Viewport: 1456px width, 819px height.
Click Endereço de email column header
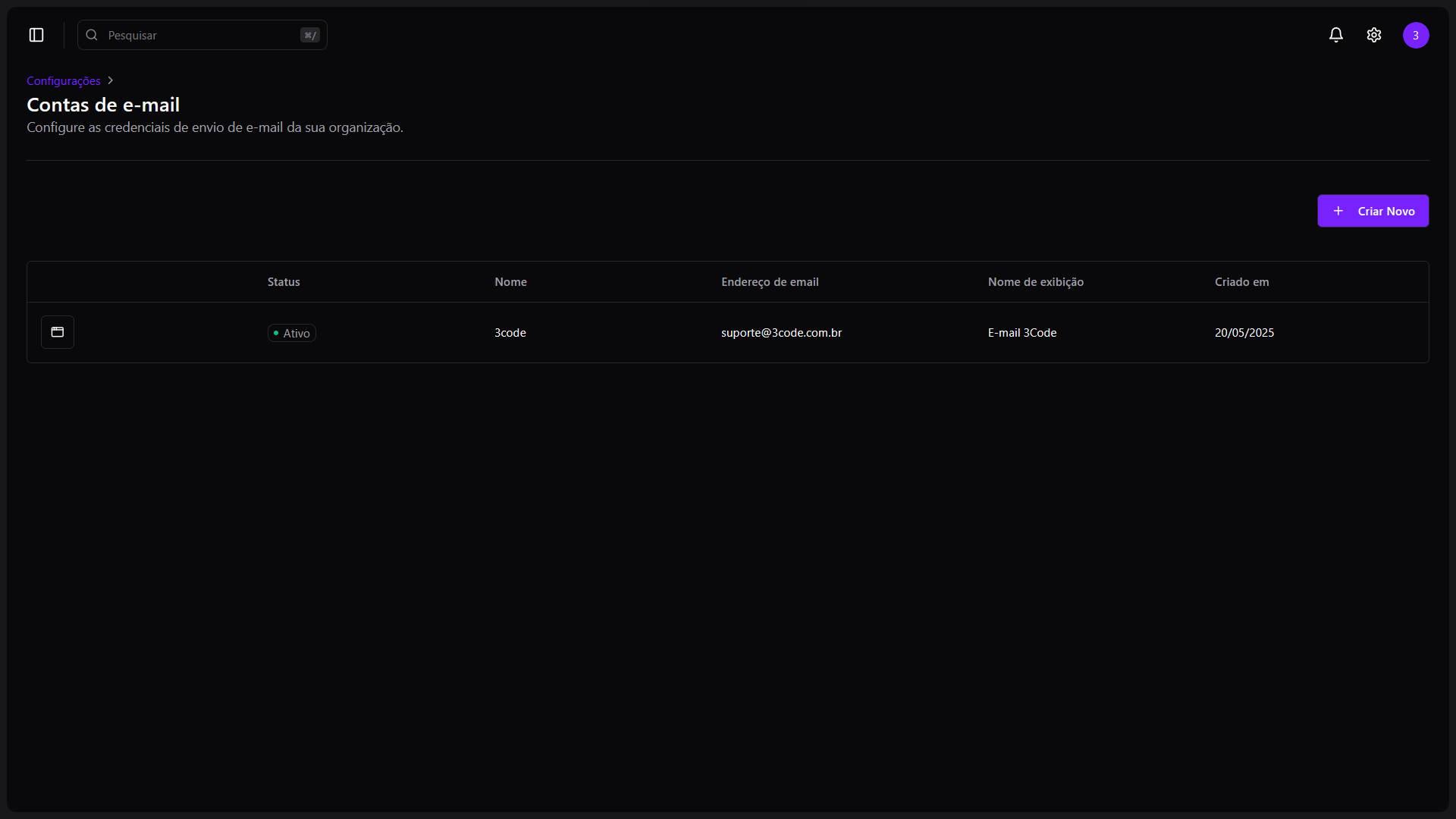click(770, 282)
